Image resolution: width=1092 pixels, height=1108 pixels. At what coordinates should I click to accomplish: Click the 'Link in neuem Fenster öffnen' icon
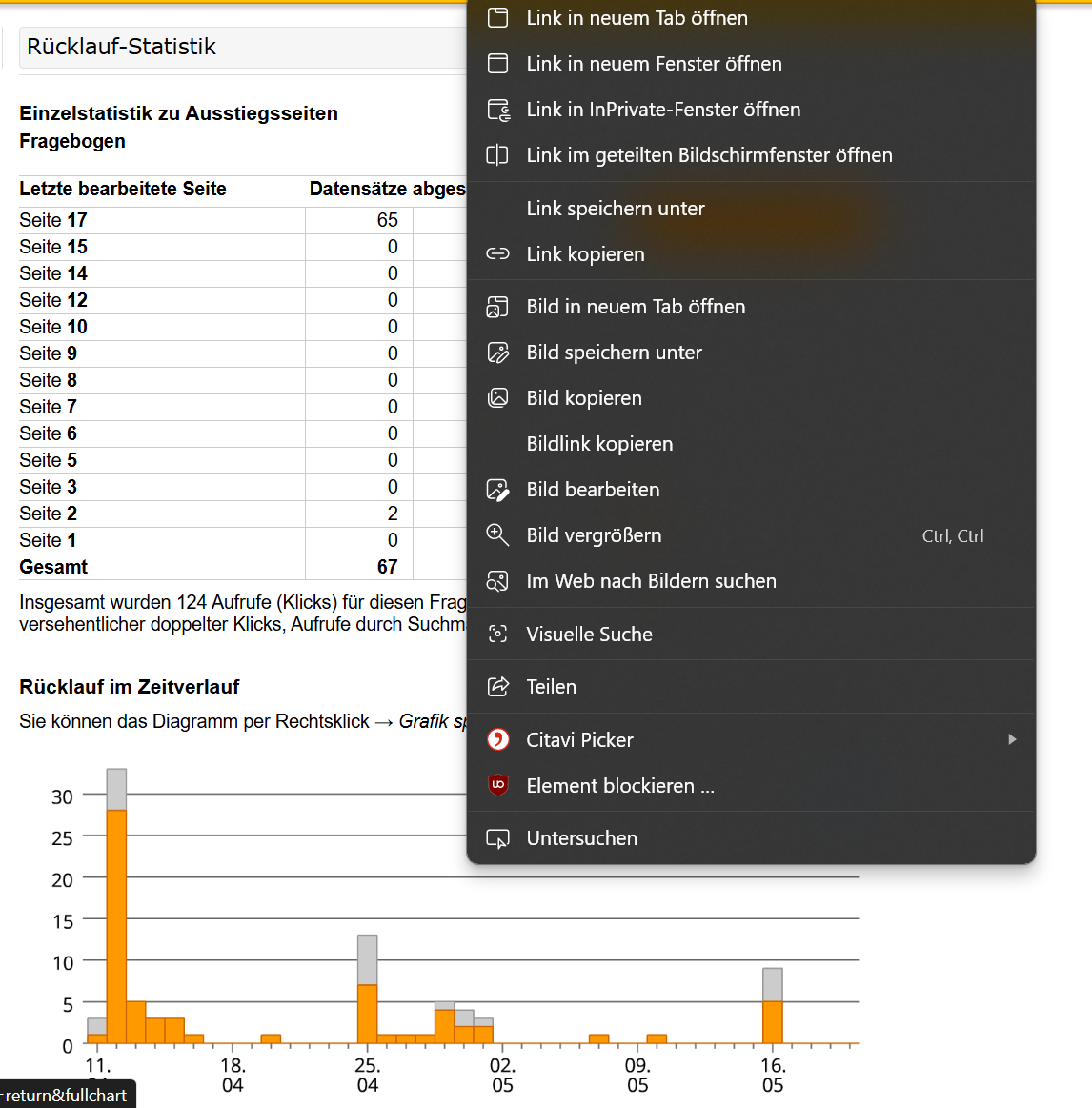[x=497, y=64]
